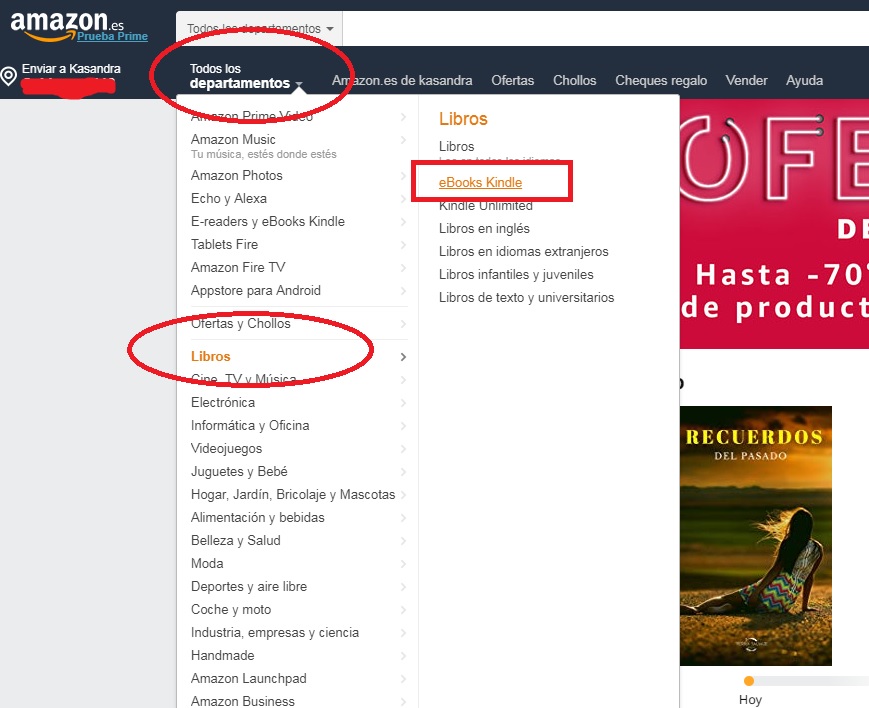The height and width of the screenshot is (708, 869).
Task: Click the location pin icon
Action: pos(10,72)
